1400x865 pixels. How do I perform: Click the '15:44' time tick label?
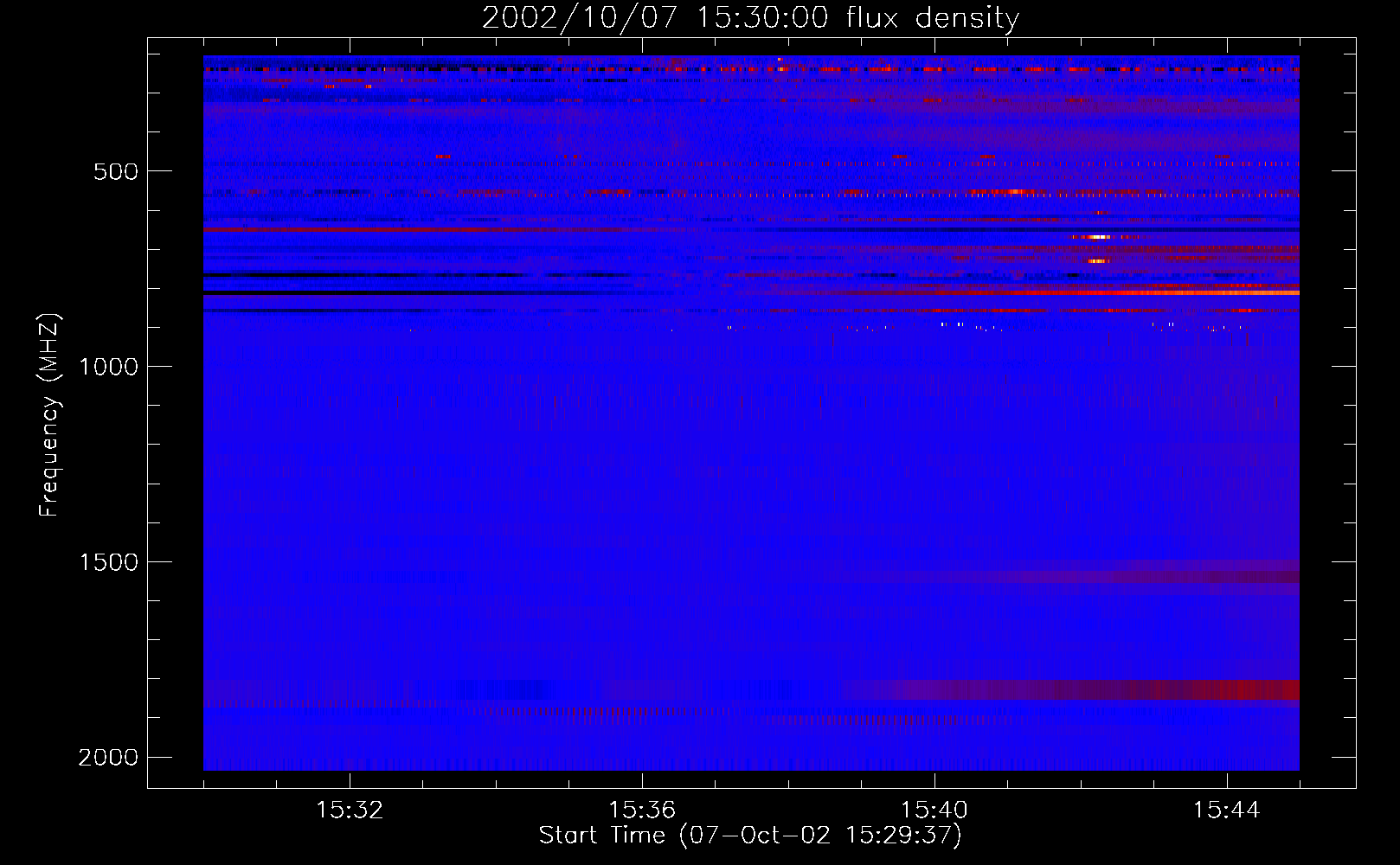coord(1227,811)
